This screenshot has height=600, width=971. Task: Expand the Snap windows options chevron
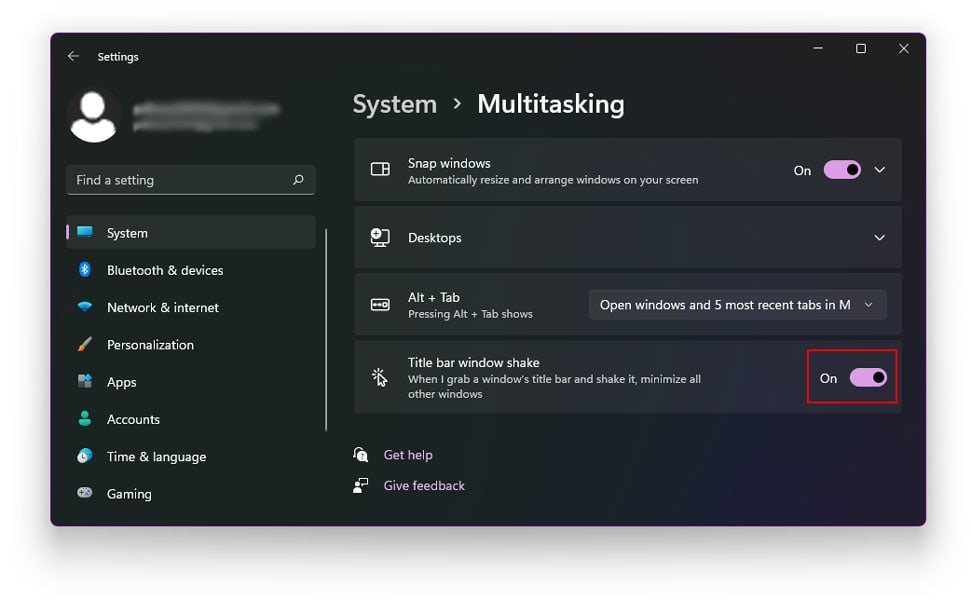pos(880,170)
